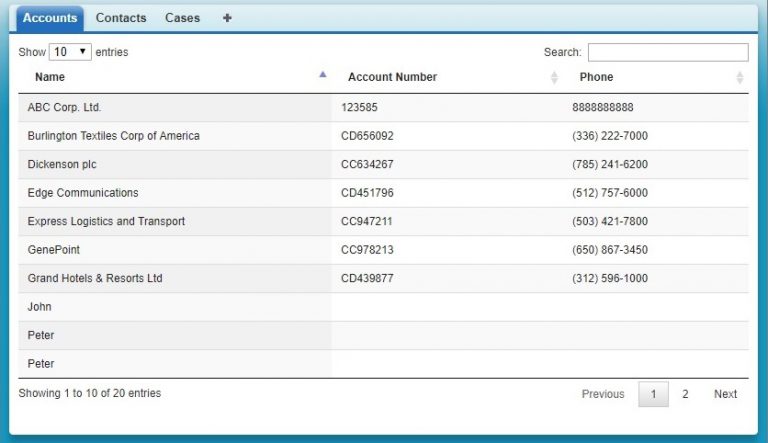Click the Name column header text
This screenshot has height=443, width=768.
pos(50,77)
